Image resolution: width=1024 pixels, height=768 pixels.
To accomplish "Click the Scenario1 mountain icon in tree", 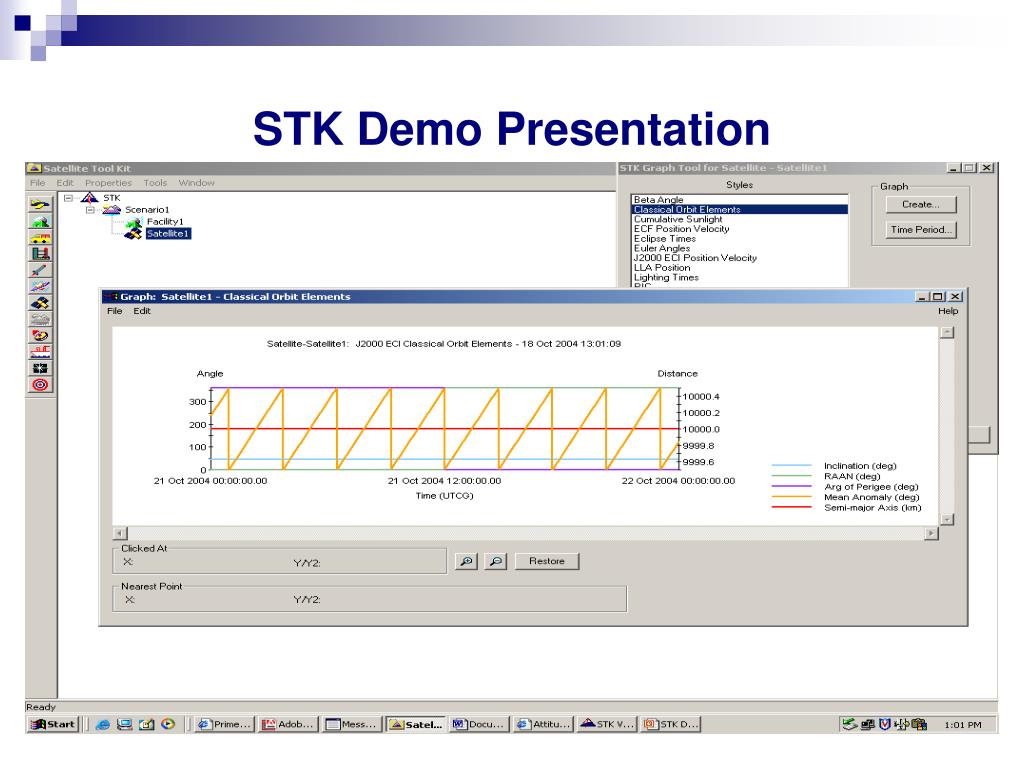I will pos(112,210).
